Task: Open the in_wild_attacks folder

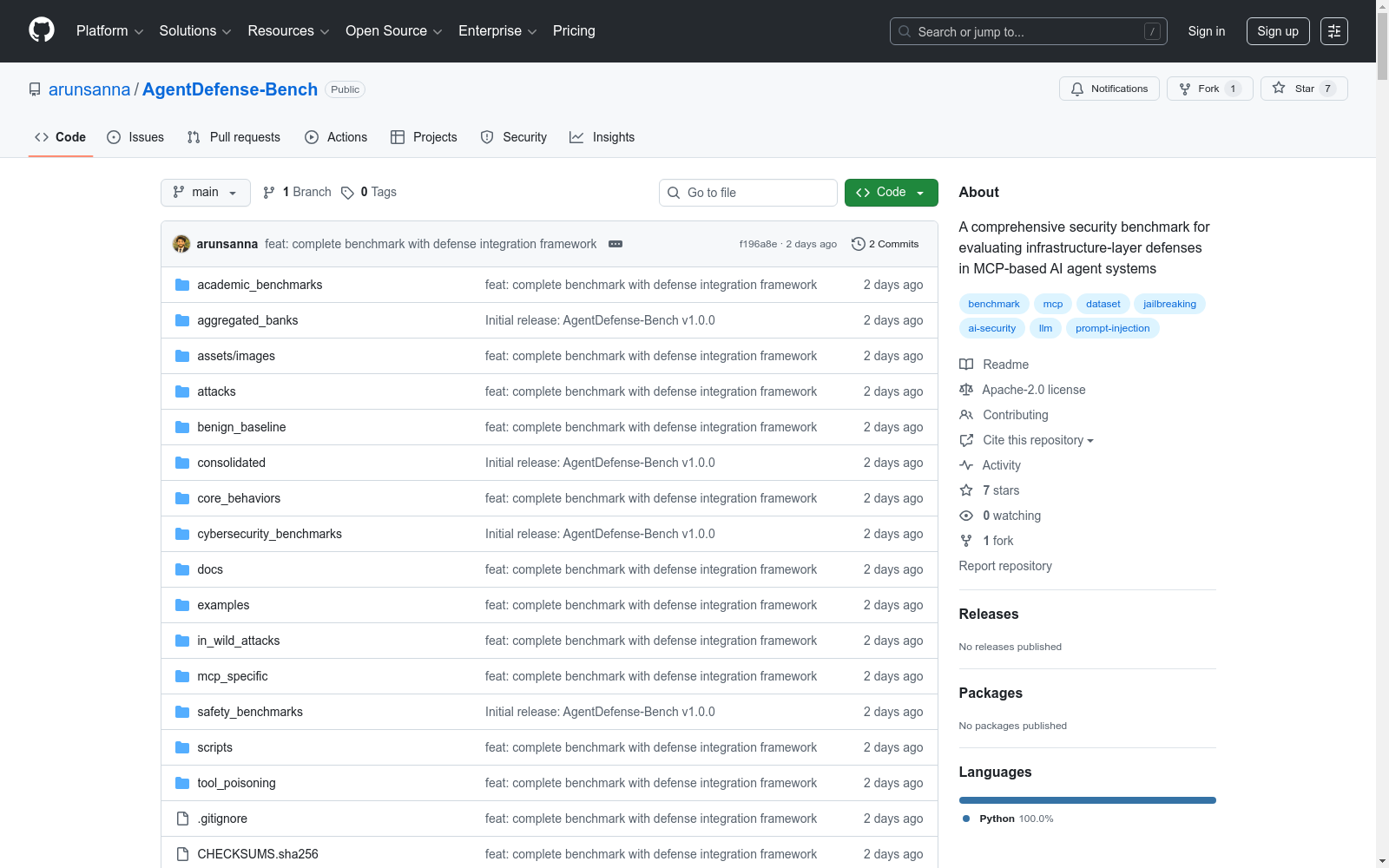Action: pyautogui.click(x=239, y=641)
